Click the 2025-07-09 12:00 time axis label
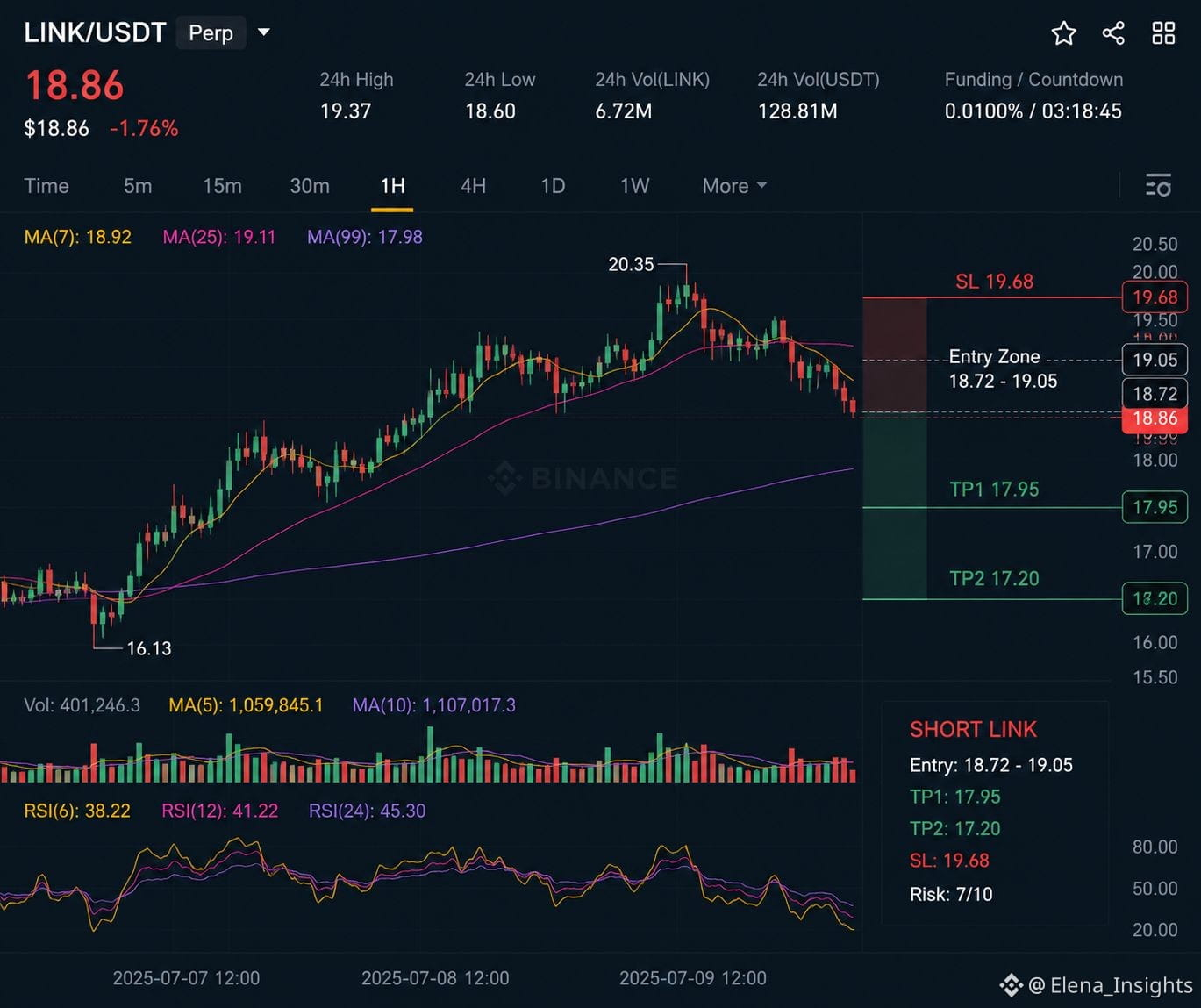 [693, 978]
